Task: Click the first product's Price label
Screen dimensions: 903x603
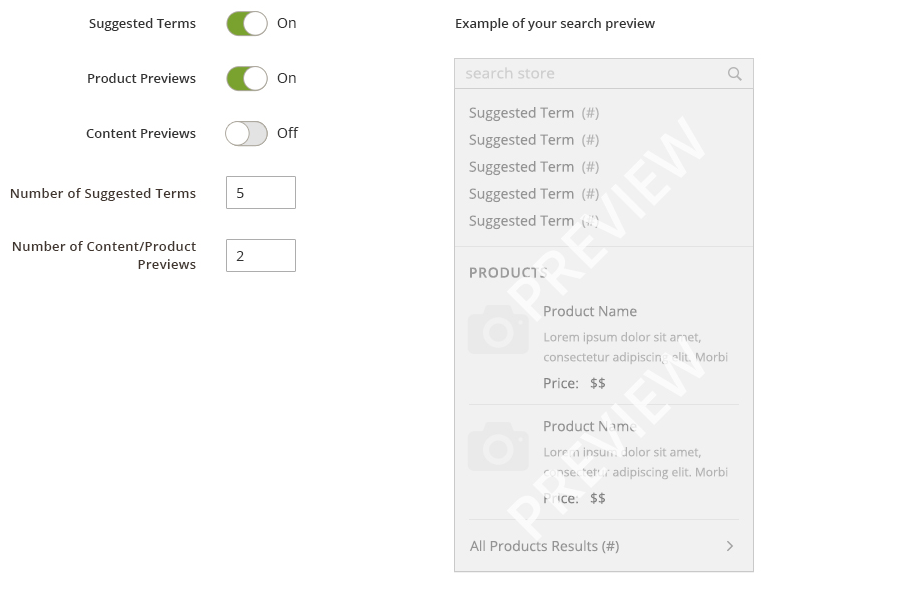Action: coord(561,383)
